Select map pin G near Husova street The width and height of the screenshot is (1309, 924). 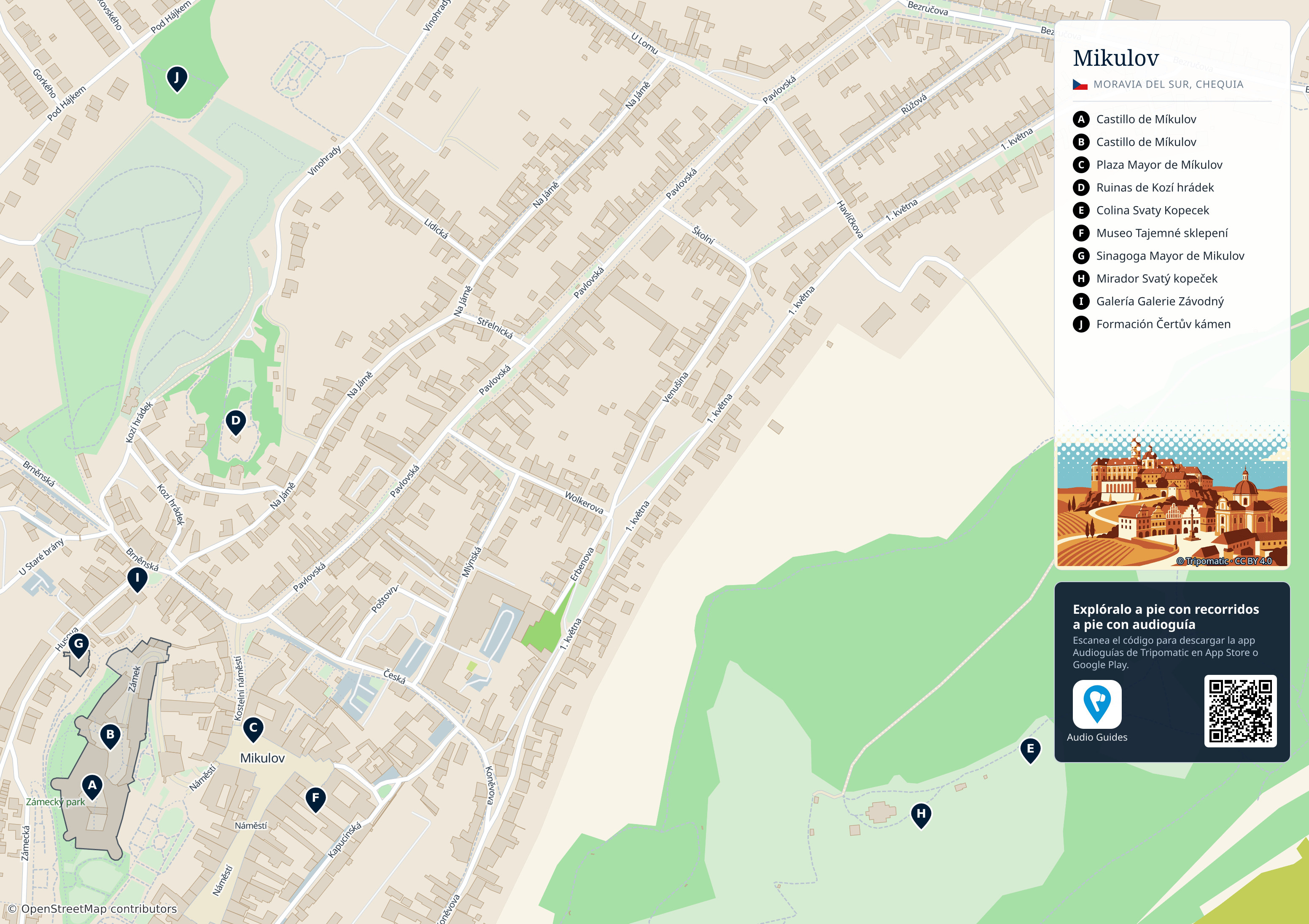pos(79,645)
